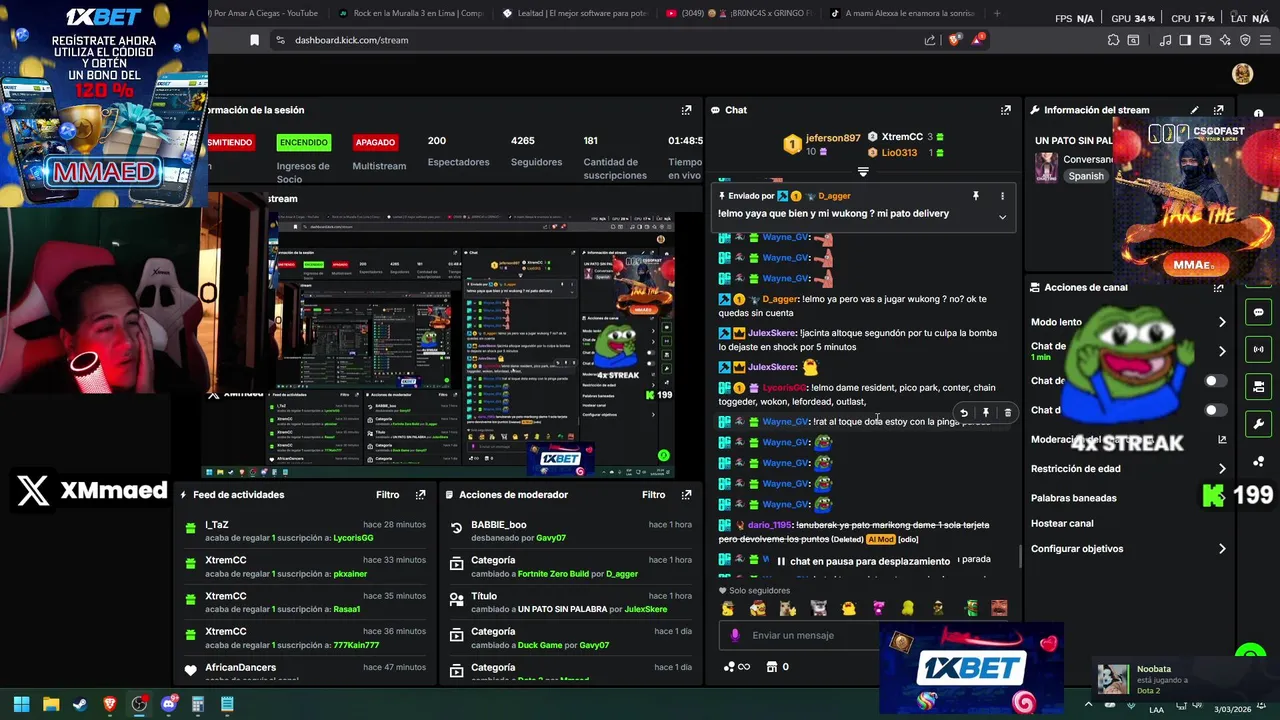Open a new browser tab
The height and width of the screenshot is (720, 1280).
tap(997, 13)
